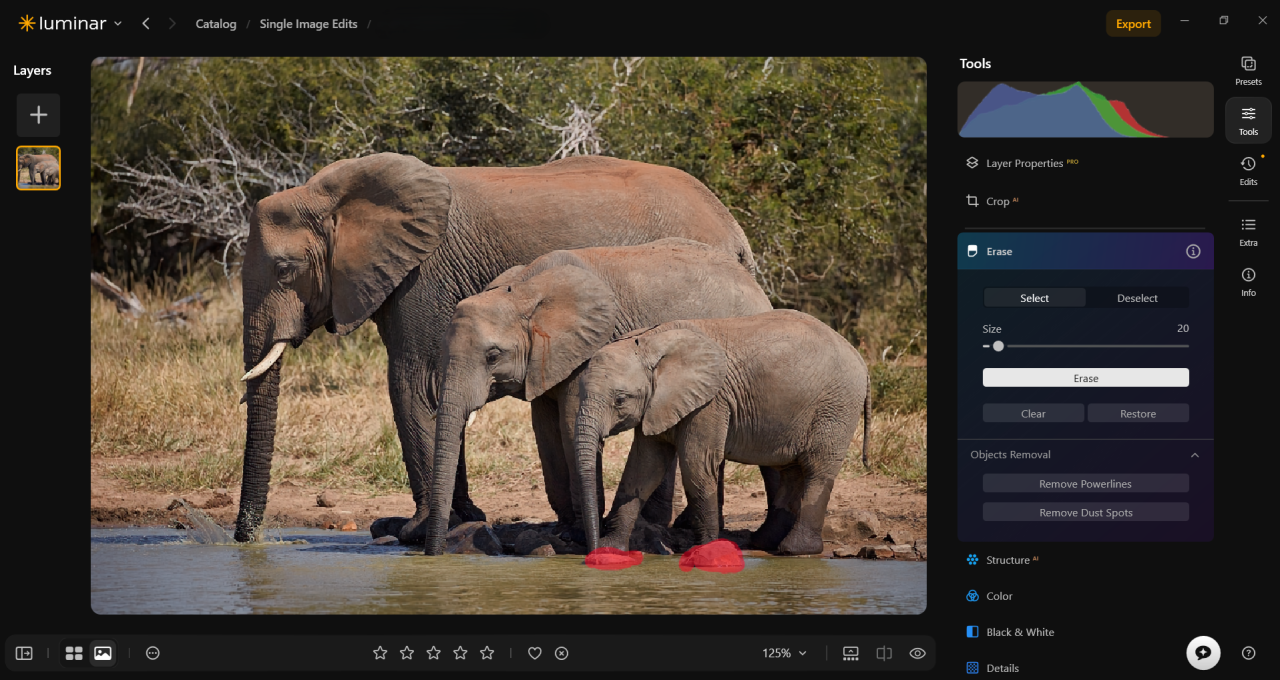This screenshot has height=680, width=1280.
Task: Click the Clear button
Action: pyautogui.click(x=1033, y=413)
